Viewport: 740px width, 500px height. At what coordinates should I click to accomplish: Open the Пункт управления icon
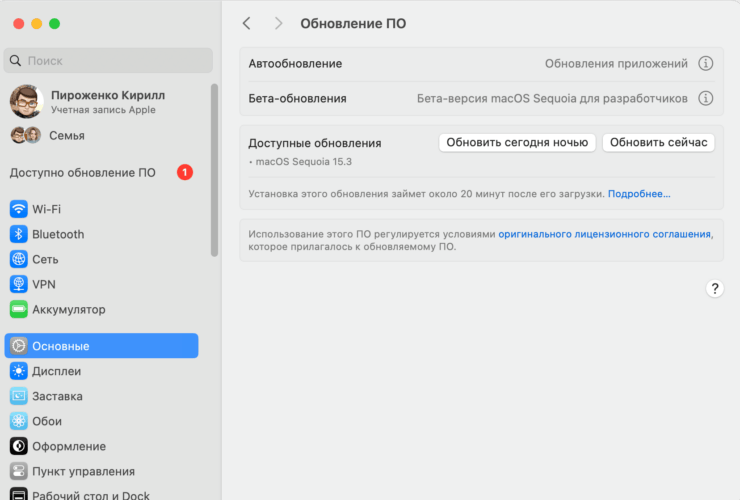[18, 471]
